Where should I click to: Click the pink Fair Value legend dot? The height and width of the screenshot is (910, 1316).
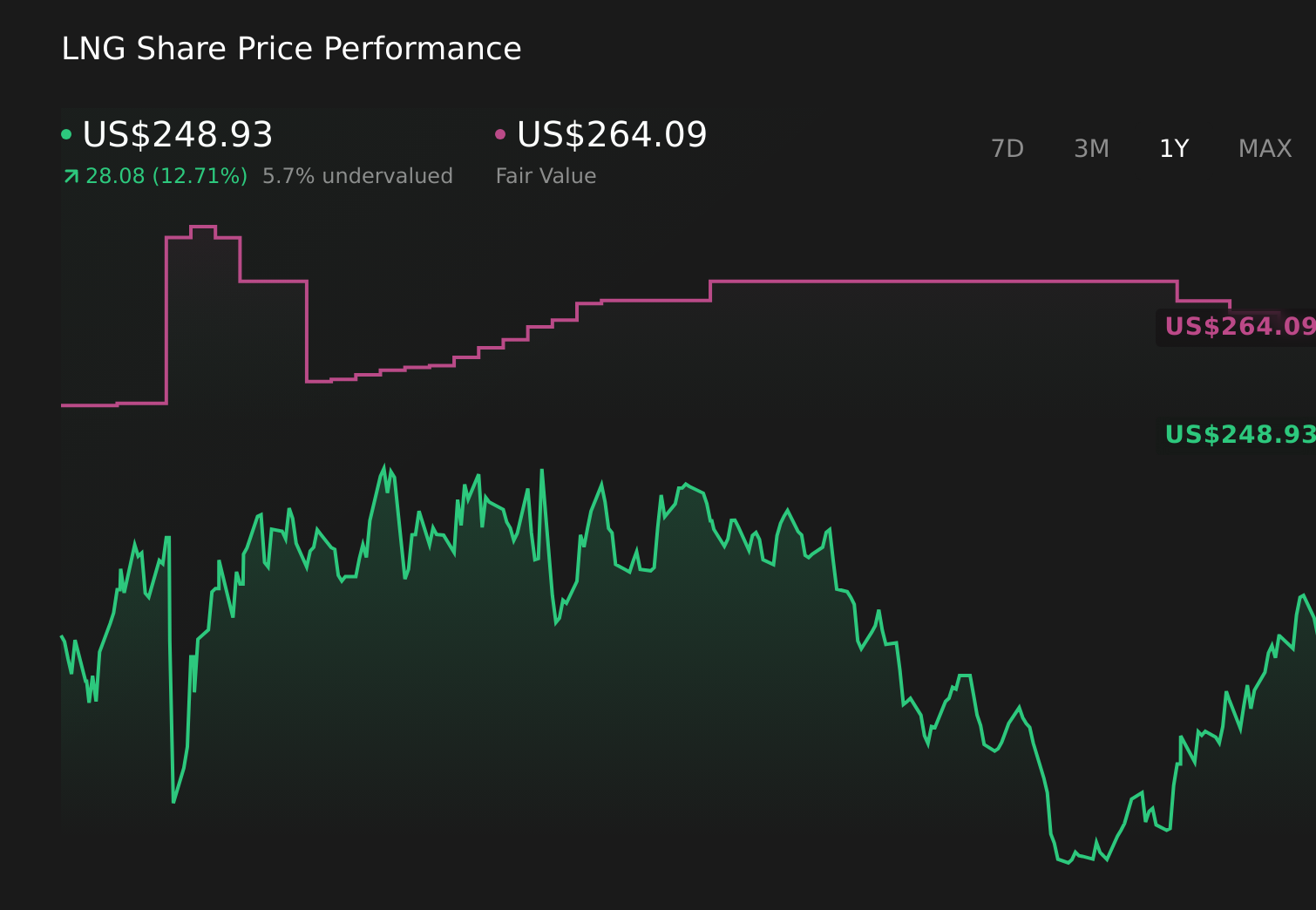coord(500,132)
